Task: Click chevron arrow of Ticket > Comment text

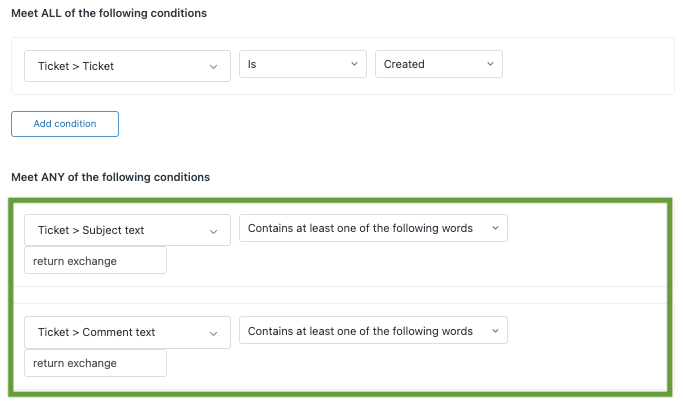Action: (x=213, y=333)
